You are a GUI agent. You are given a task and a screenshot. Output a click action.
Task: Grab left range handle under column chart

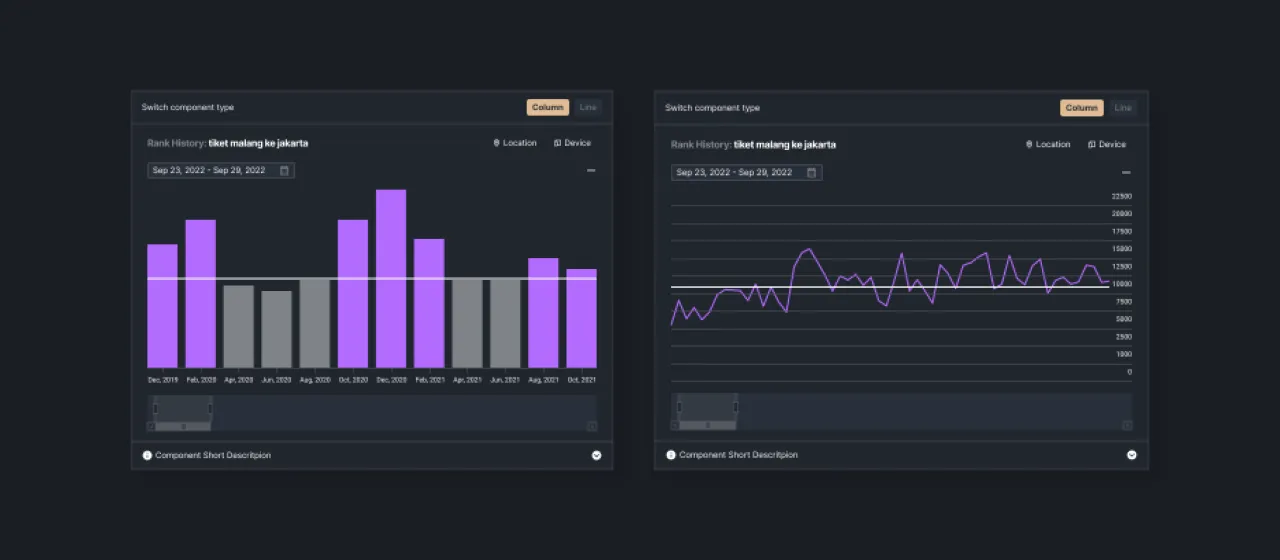click(x=154, y=407)
